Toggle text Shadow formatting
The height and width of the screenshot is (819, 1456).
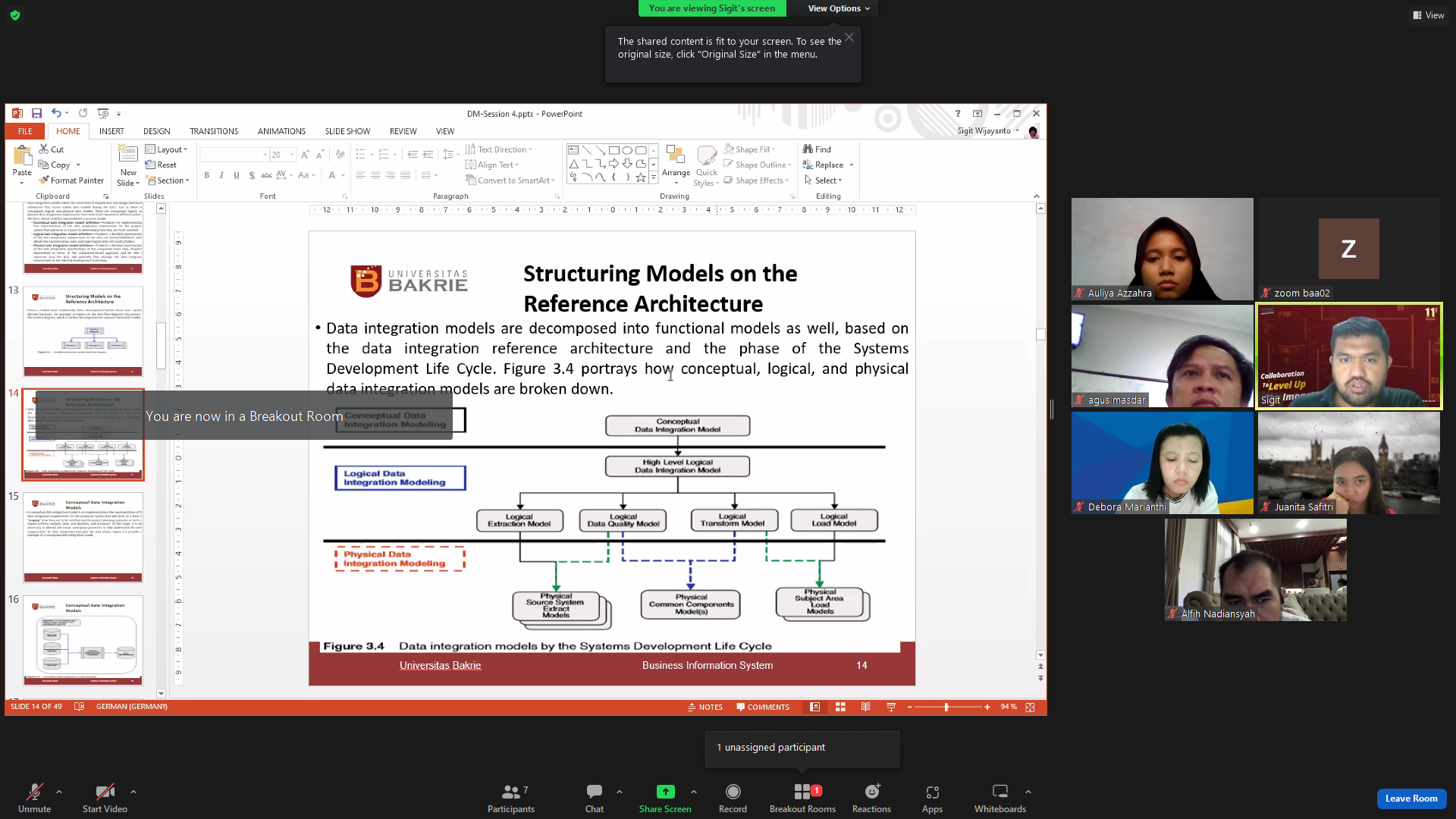click(252, 175)
